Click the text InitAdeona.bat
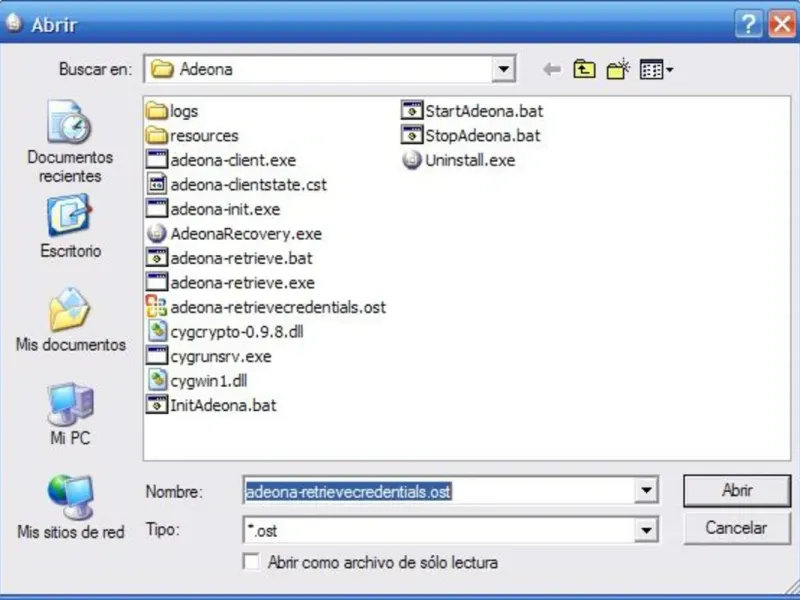The height and width of the screenshot is (600, 800). pyautogui.click(x=223, y=405)
